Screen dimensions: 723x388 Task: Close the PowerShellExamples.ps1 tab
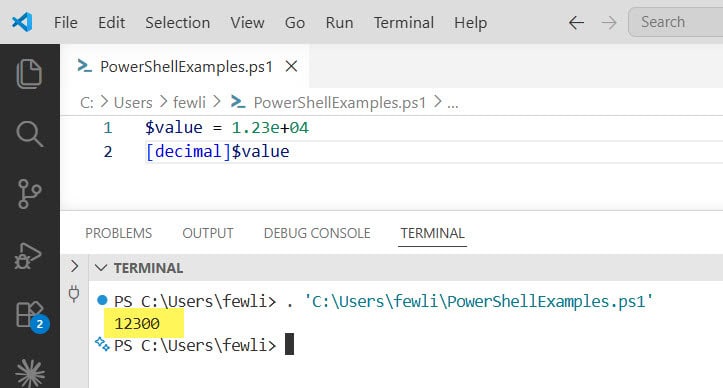291,66
